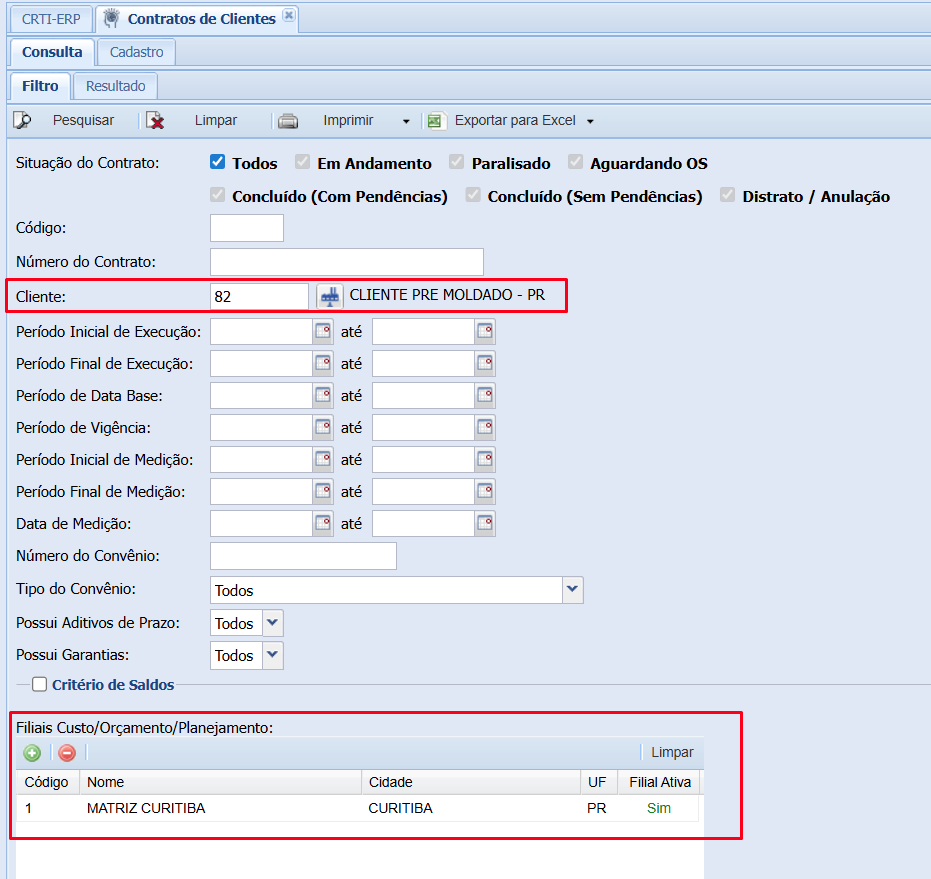Open the Tipo do Convênio dropdown

point(572,590)
